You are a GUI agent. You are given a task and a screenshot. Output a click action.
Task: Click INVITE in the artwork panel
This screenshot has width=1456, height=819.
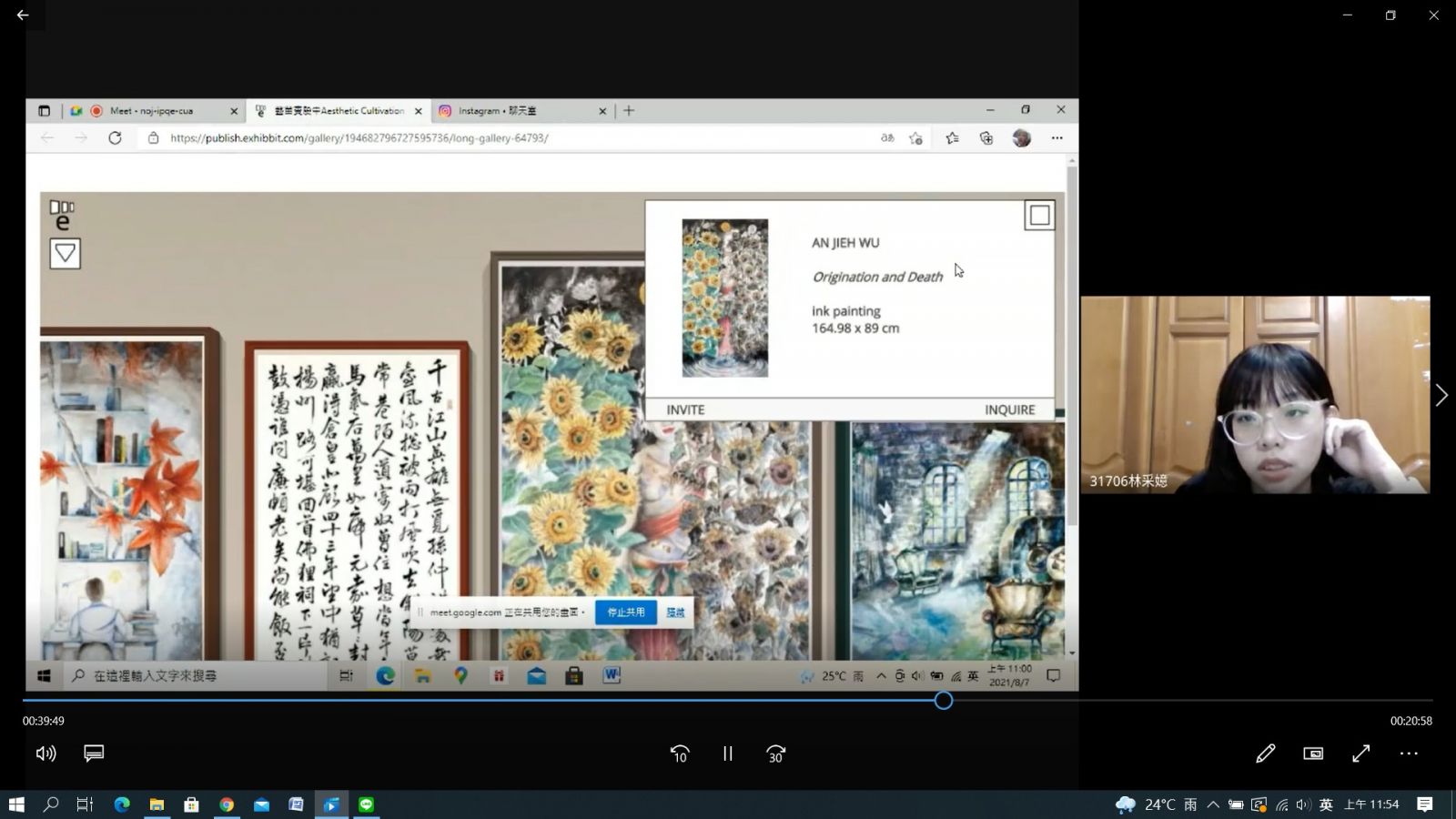click(x=685, y=409)
